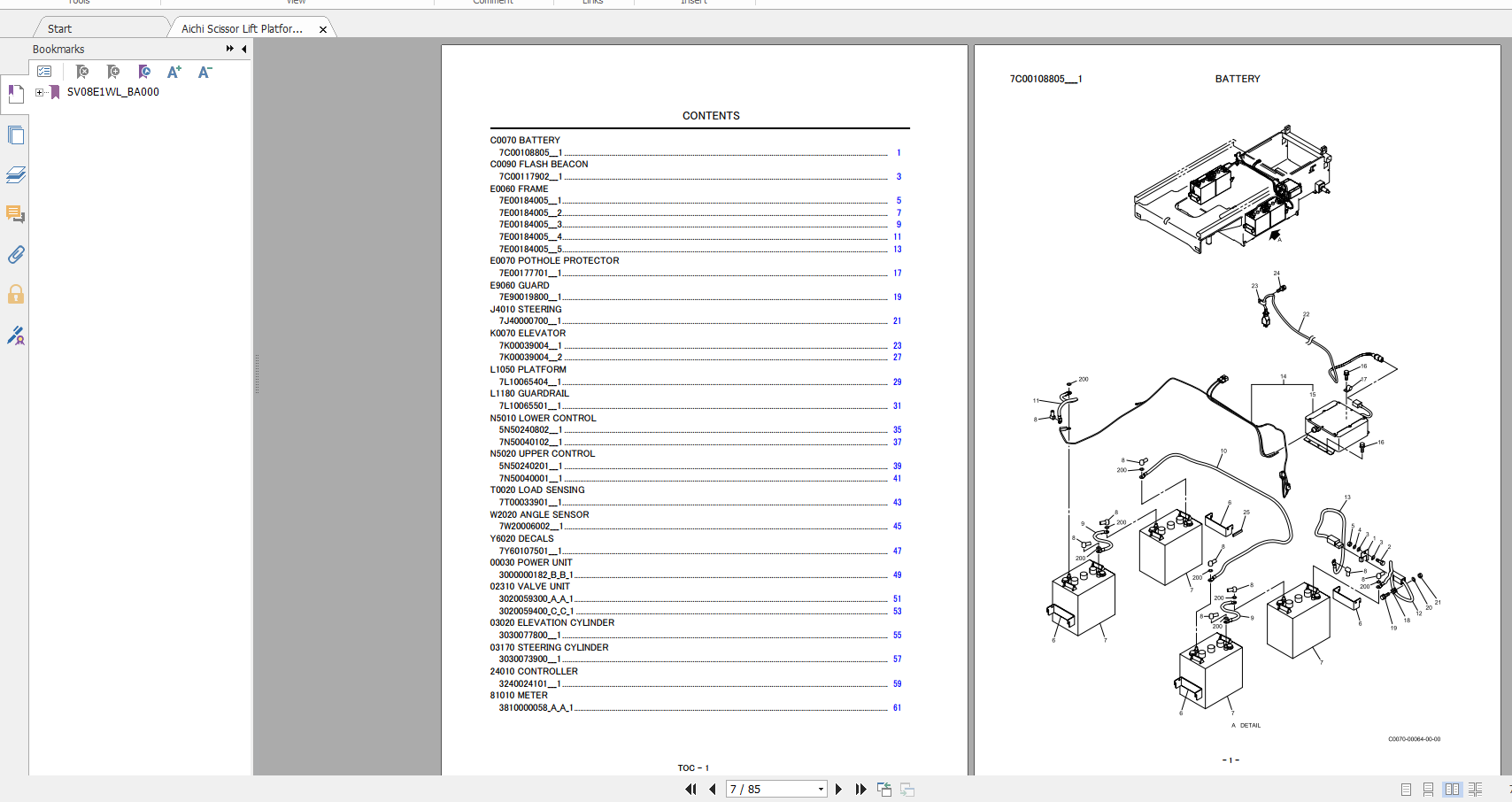Follow the page 29 link for Platform
The width and height of the screenshot is (1512, 802).
click(x=897, y=382)
